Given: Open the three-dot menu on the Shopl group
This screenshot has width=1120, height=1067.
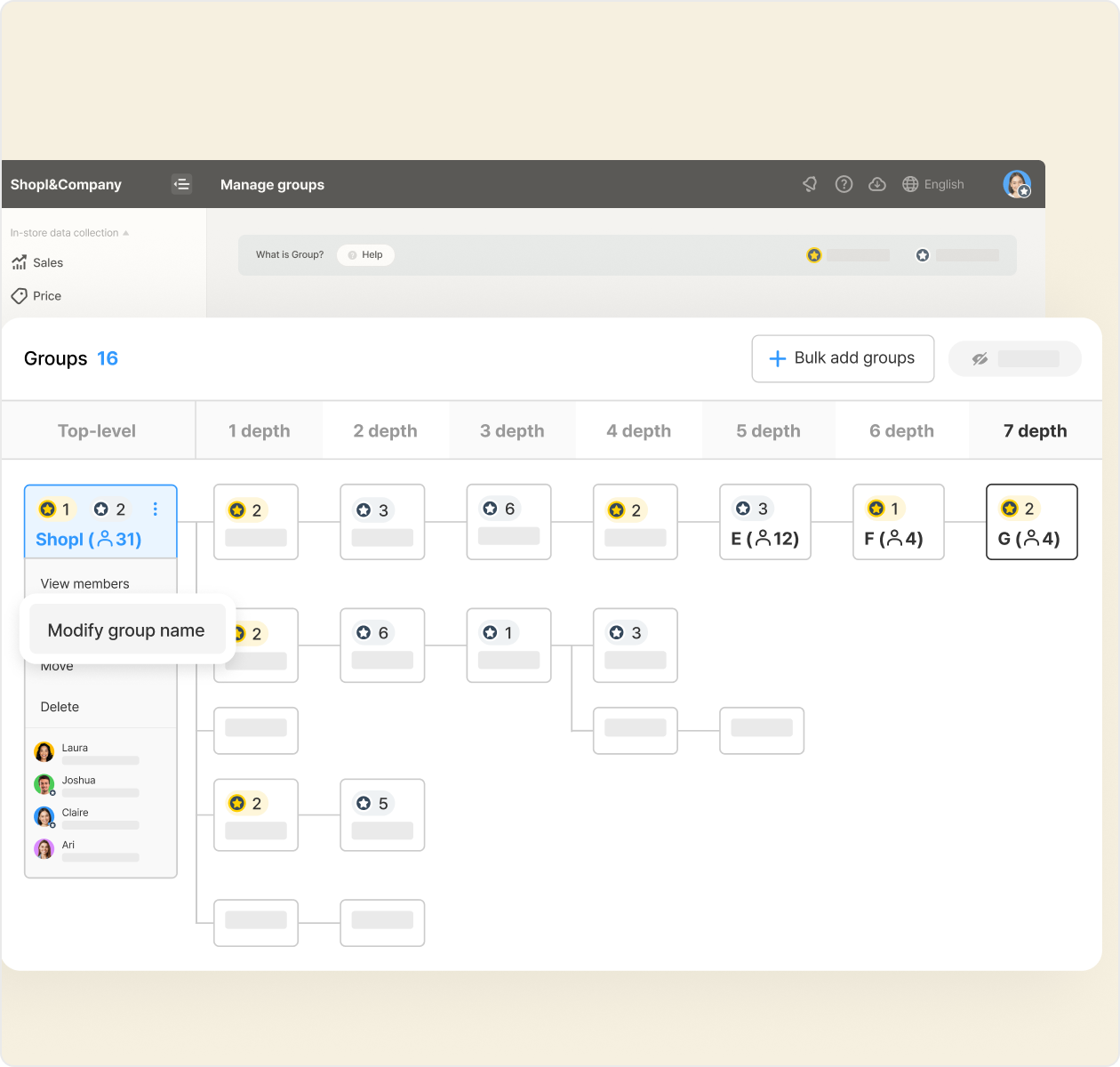Looking at the screenshot, I should pos(156,509).
